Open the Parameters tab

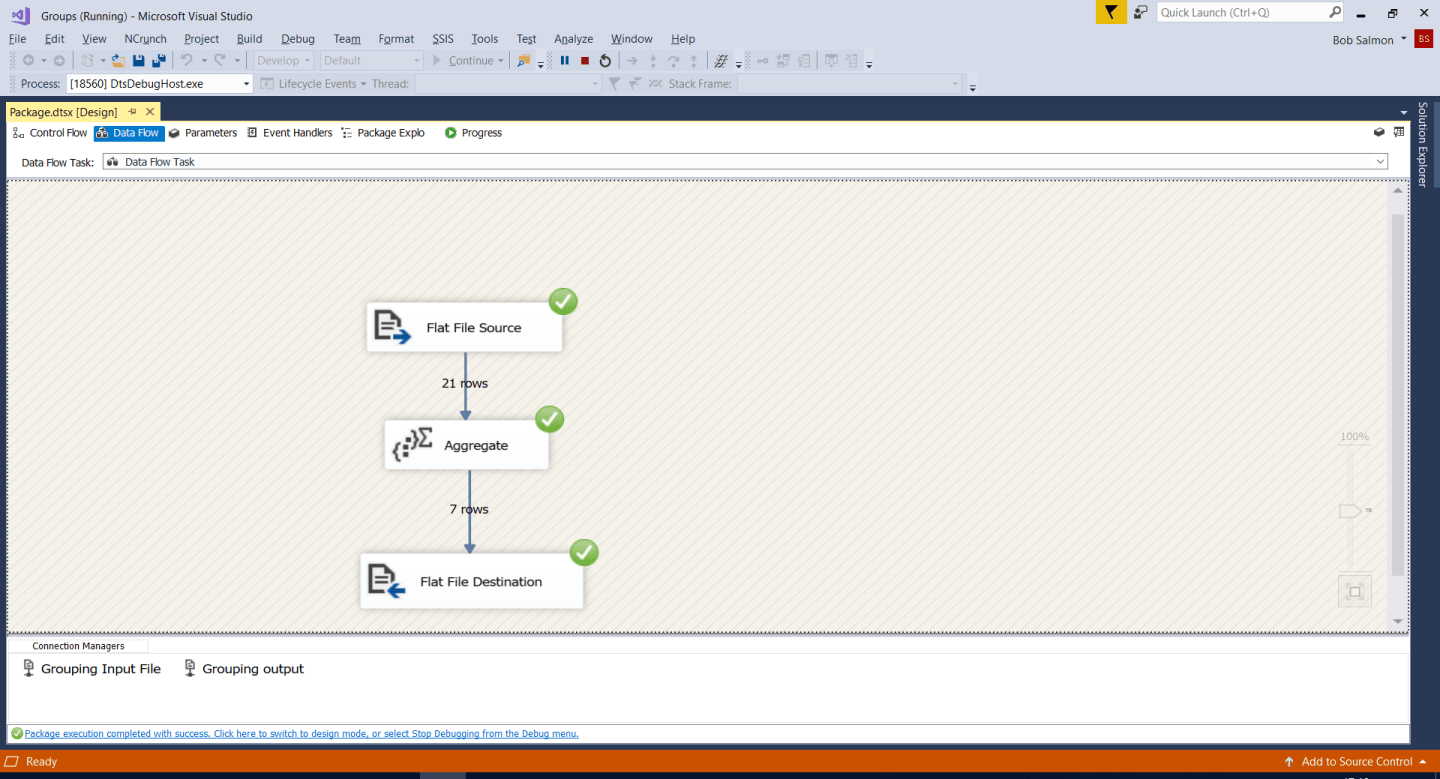pyautogui.click(x=203, y=132)
